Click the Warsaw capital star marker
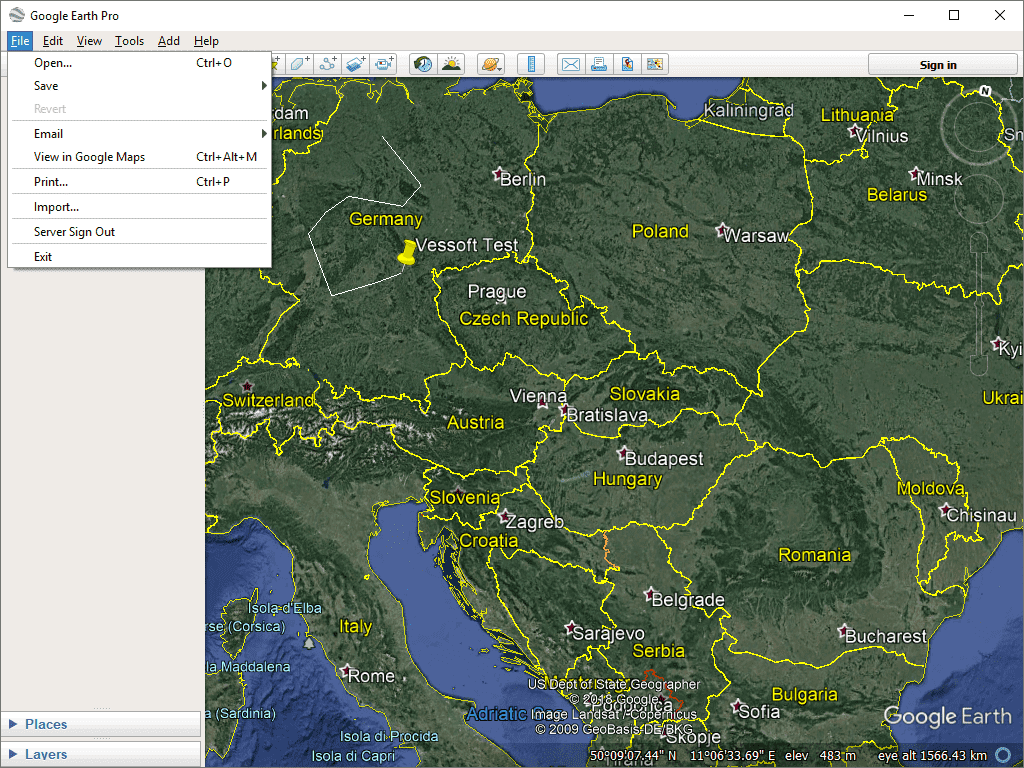1024x768 pixels. [x=722, y=229]
